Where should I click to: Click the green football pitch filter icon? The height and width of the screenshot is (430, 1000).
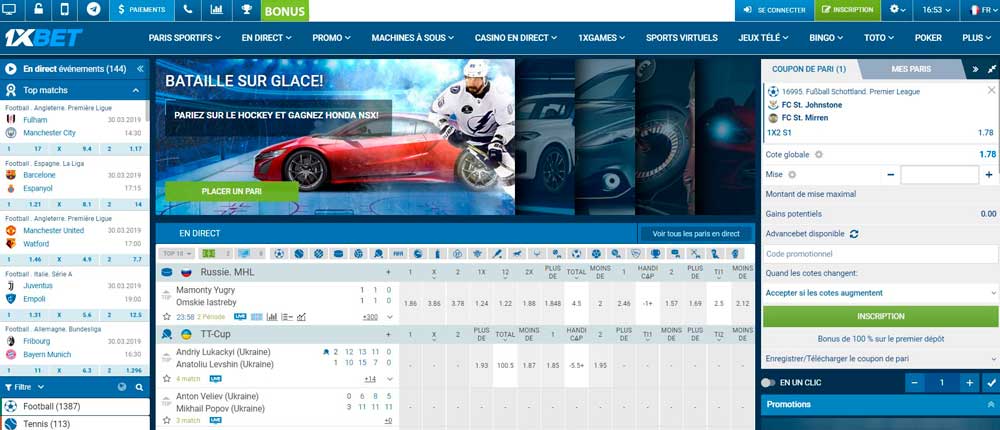209,253
